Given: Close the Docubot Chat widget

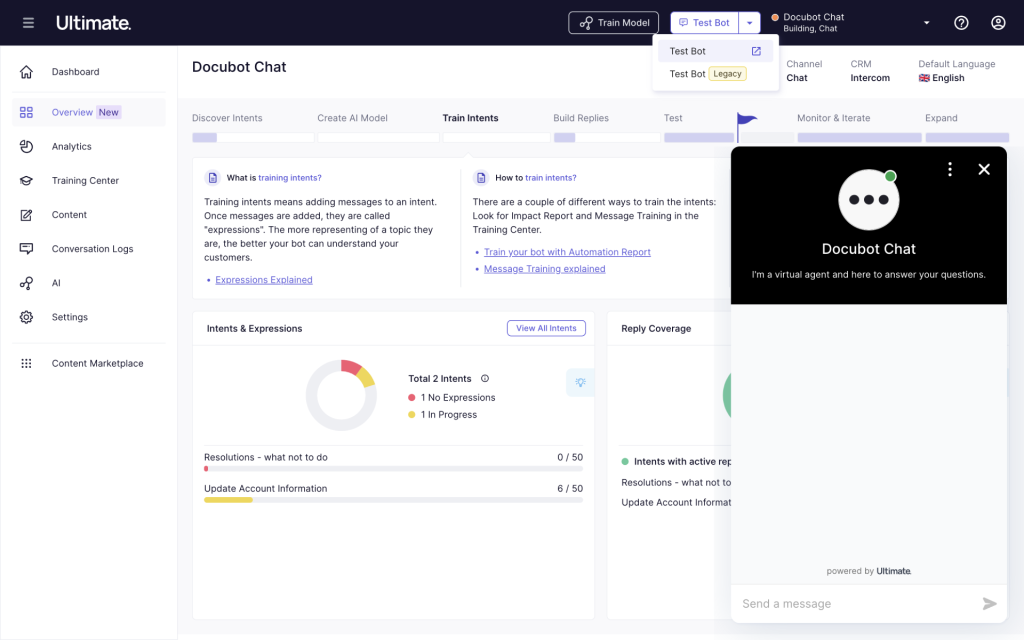Looking at the screenshot, I should (x=984, y=169).
